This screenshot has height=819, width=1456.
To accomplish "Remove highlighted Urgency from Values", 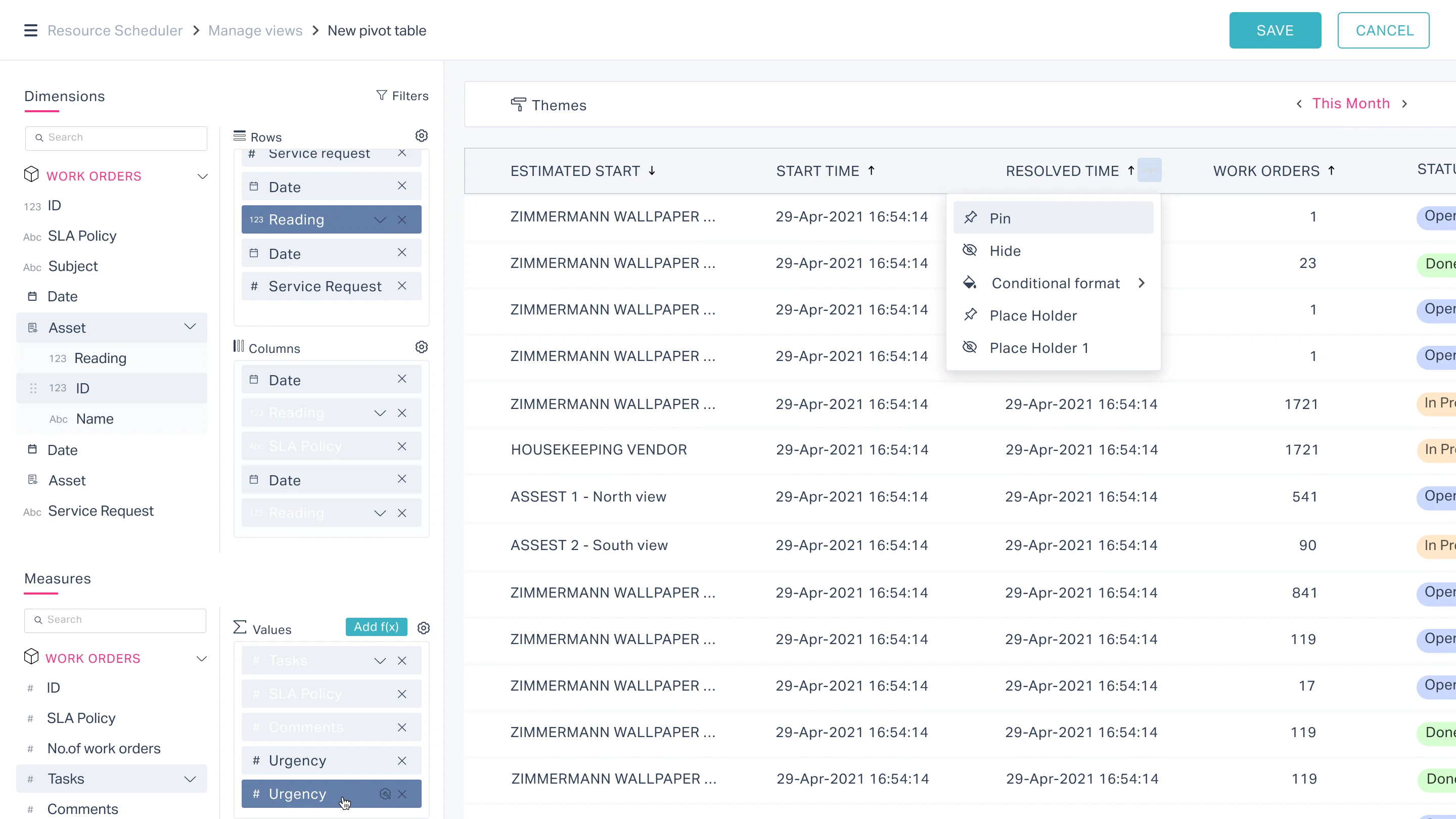I will click(x=402, y=794).
